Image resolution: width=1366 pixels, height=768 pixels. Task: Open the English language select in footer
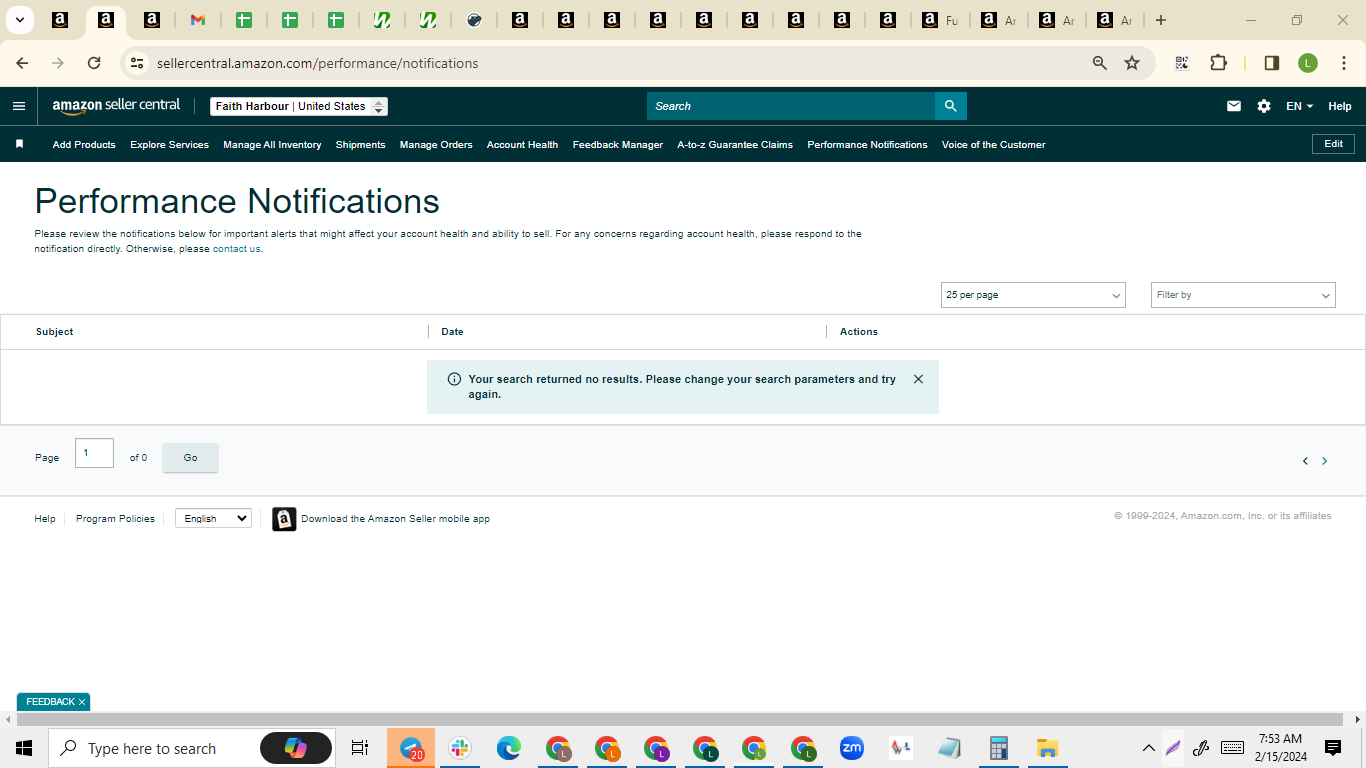[213, 518]
